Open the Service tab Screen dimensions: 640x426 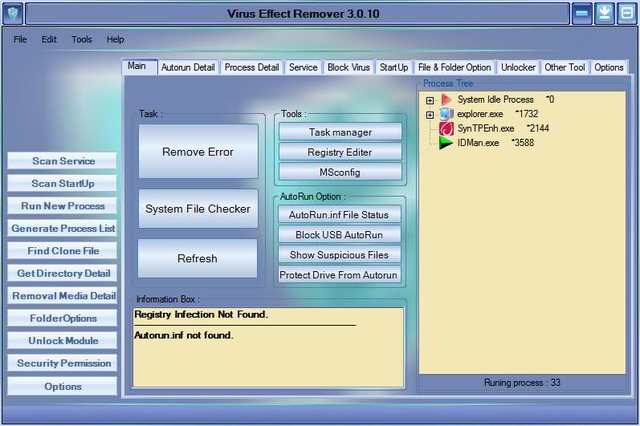[303, 67]
